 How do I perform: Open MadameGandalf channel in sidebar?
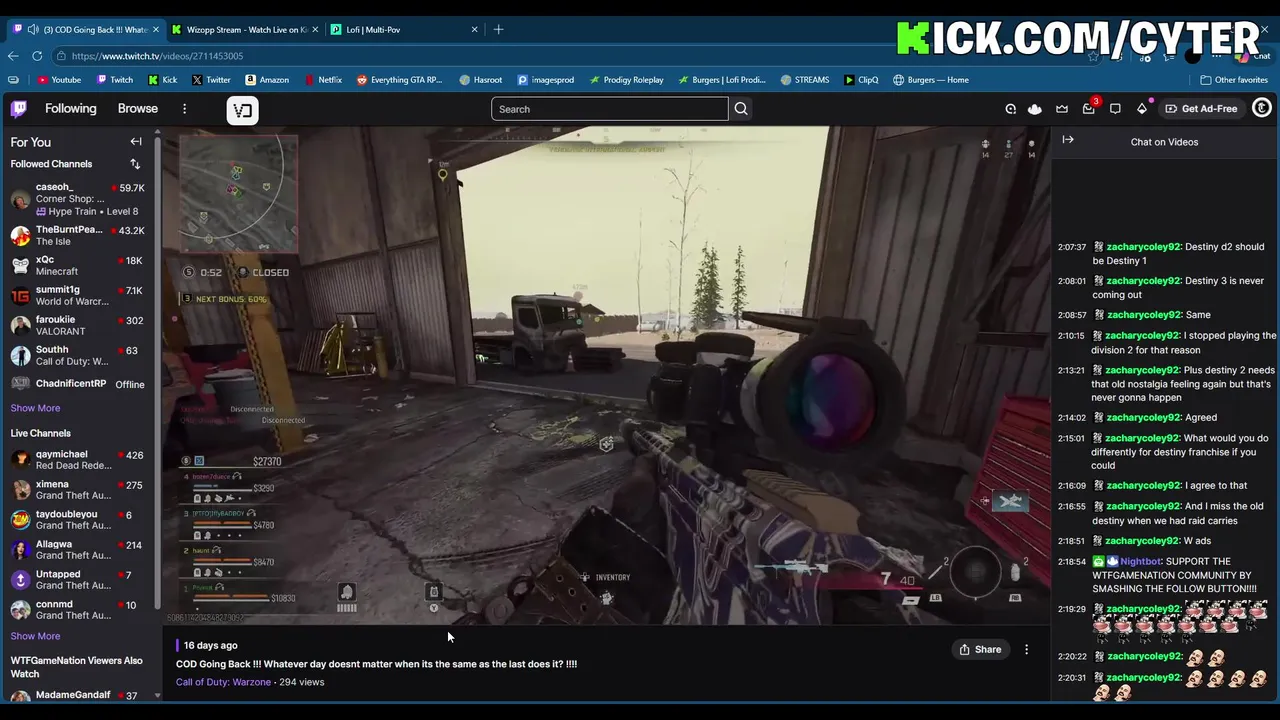click(x=78, y=695)
